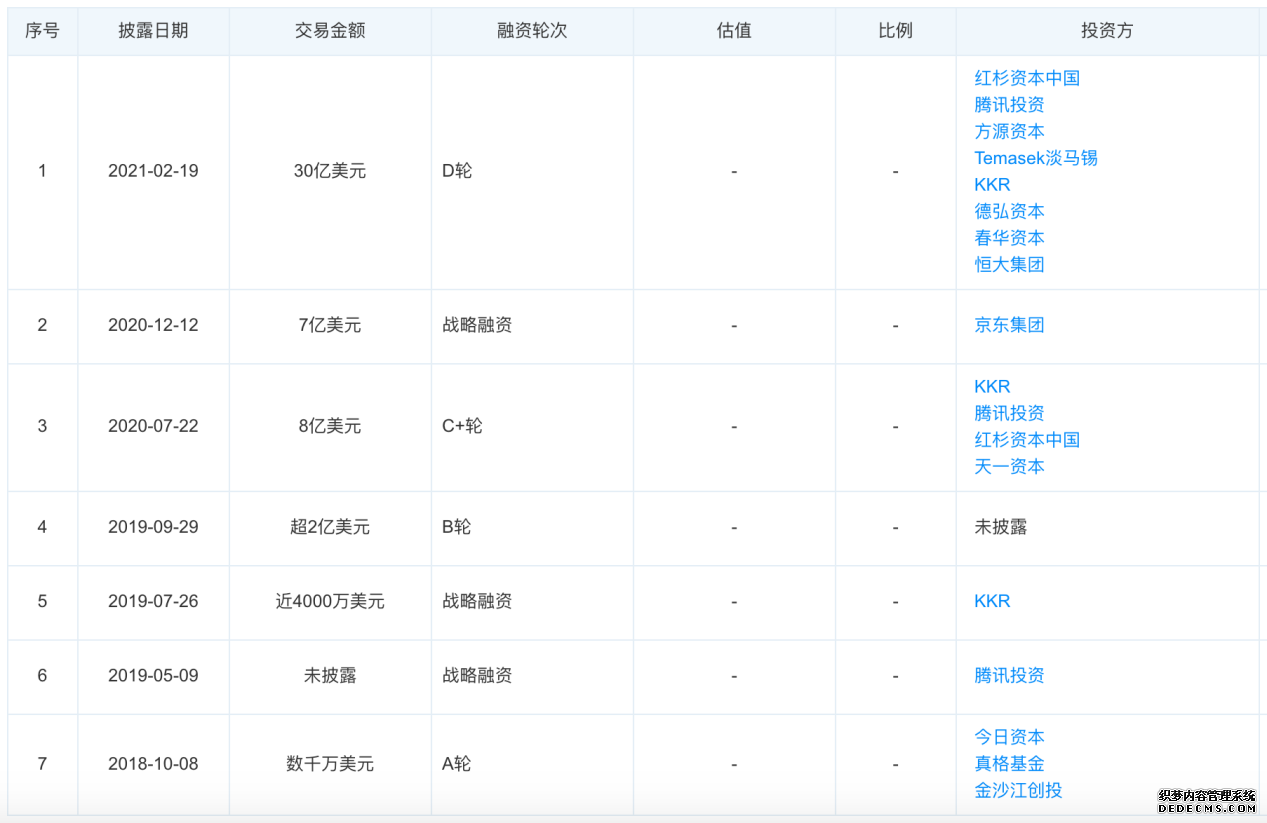Select the amount 数千万美元
Image resolution: width=1267 pixels, height=823 pixels.
(x=330, y=764)
